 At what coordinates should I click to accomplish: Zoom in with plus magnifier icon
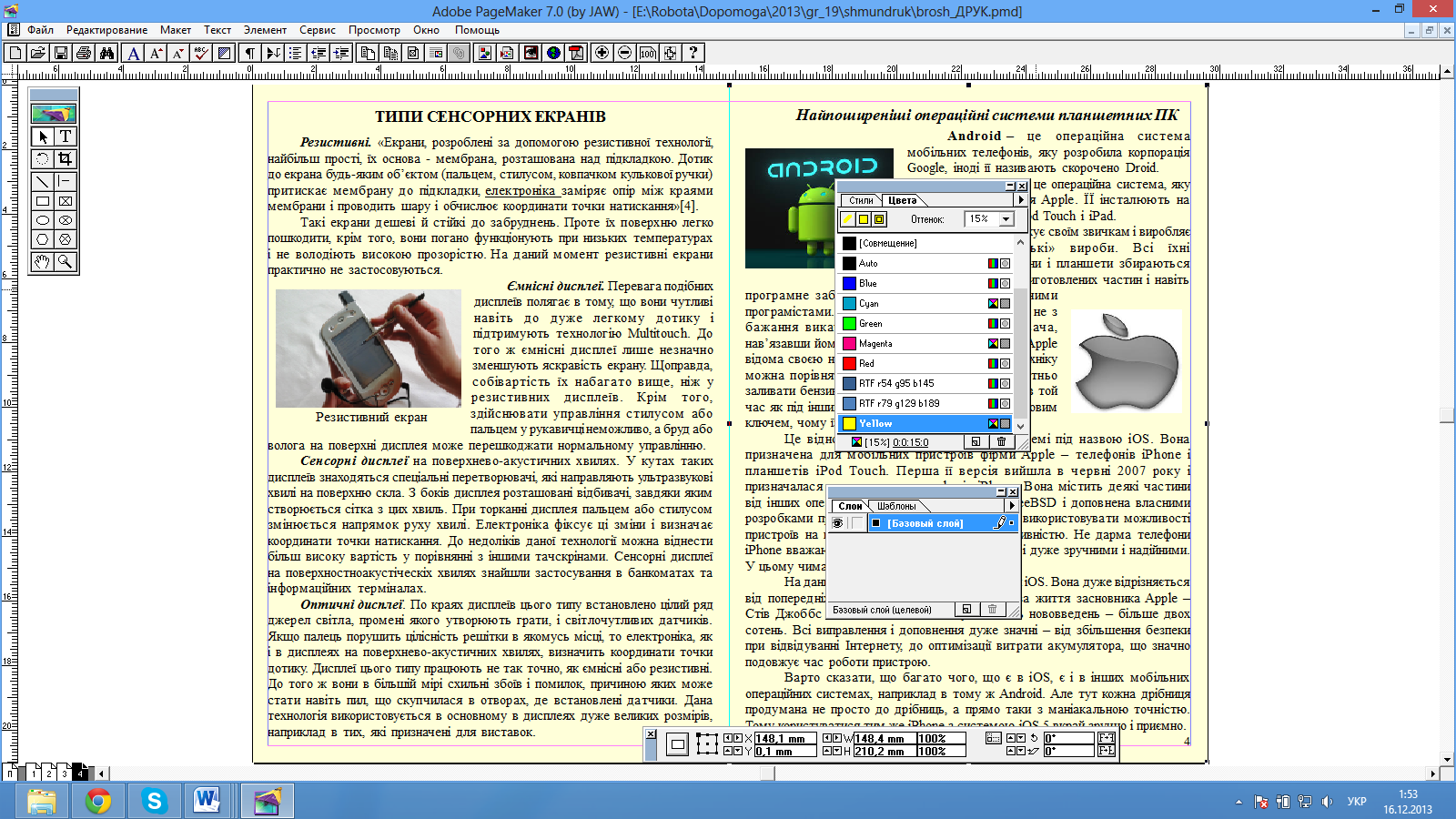pyautogui.click(x=602, y=53)
